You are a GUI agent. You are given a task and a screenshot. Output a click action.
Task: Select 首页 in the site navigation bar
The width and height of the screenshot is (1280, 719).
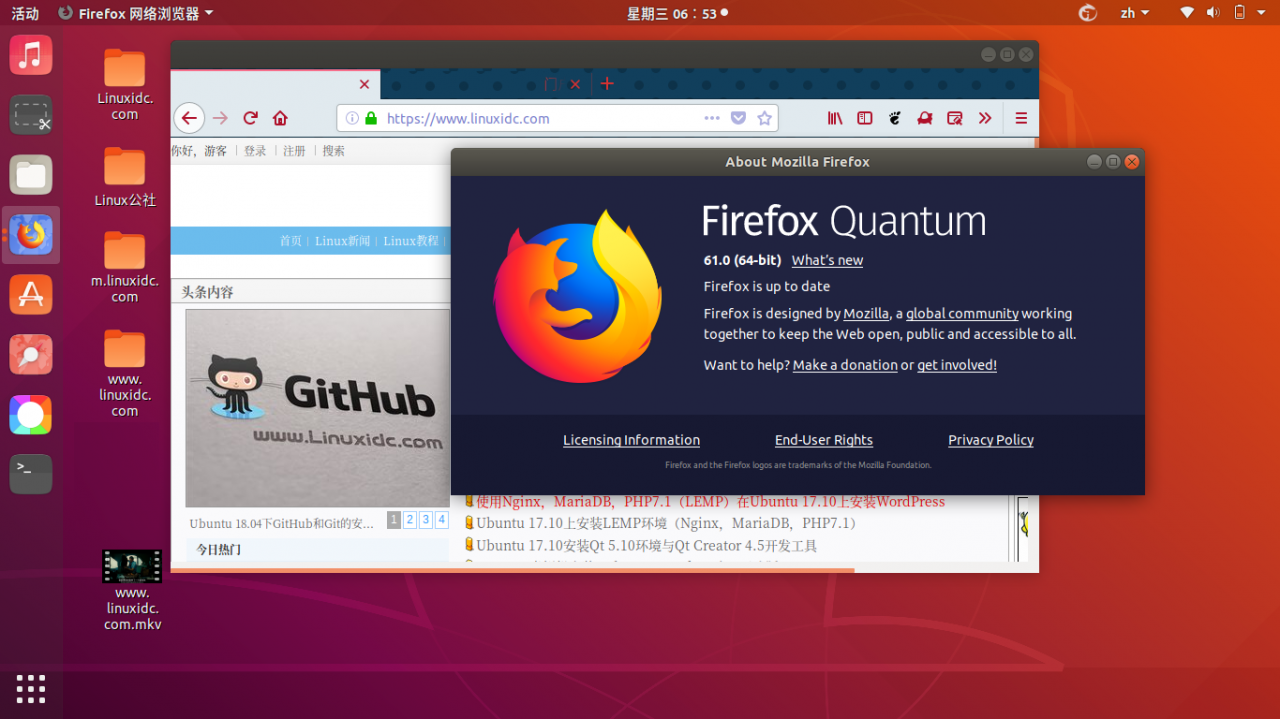click(290, 241)
